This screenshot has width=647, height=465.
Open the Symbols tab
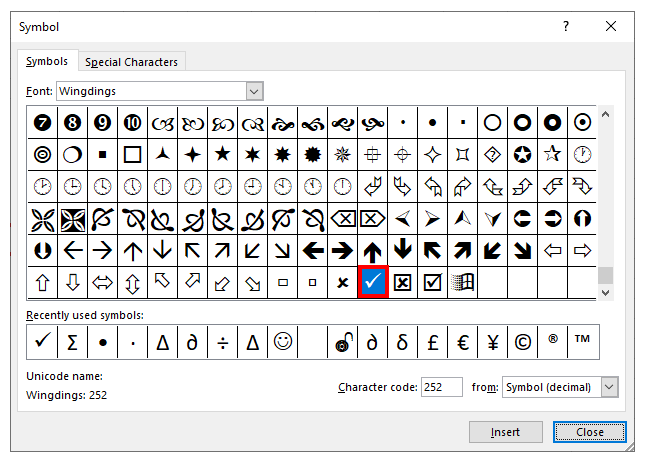(47, 62)
